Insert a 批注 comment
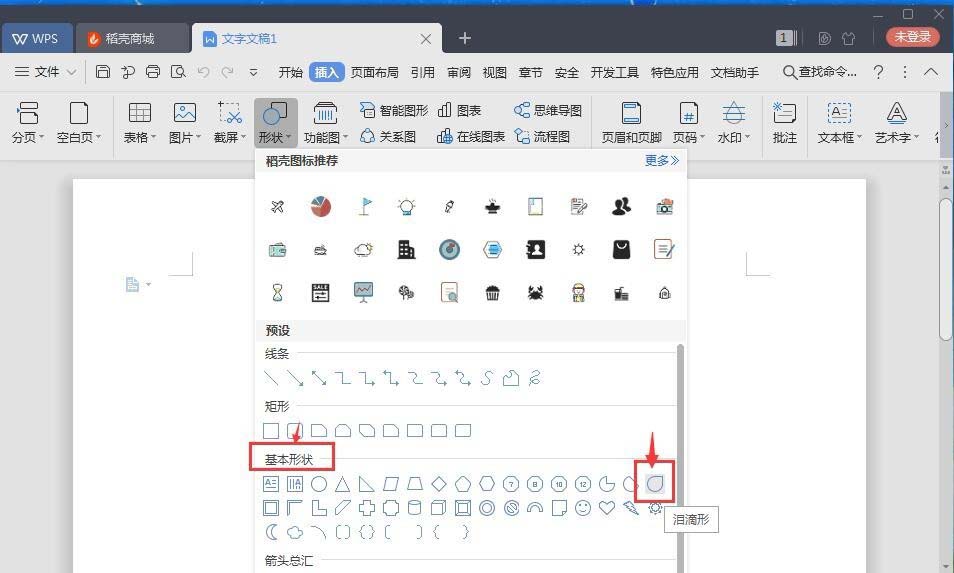The width and height of the screenshot is (954, 573). tap(784, 122)
